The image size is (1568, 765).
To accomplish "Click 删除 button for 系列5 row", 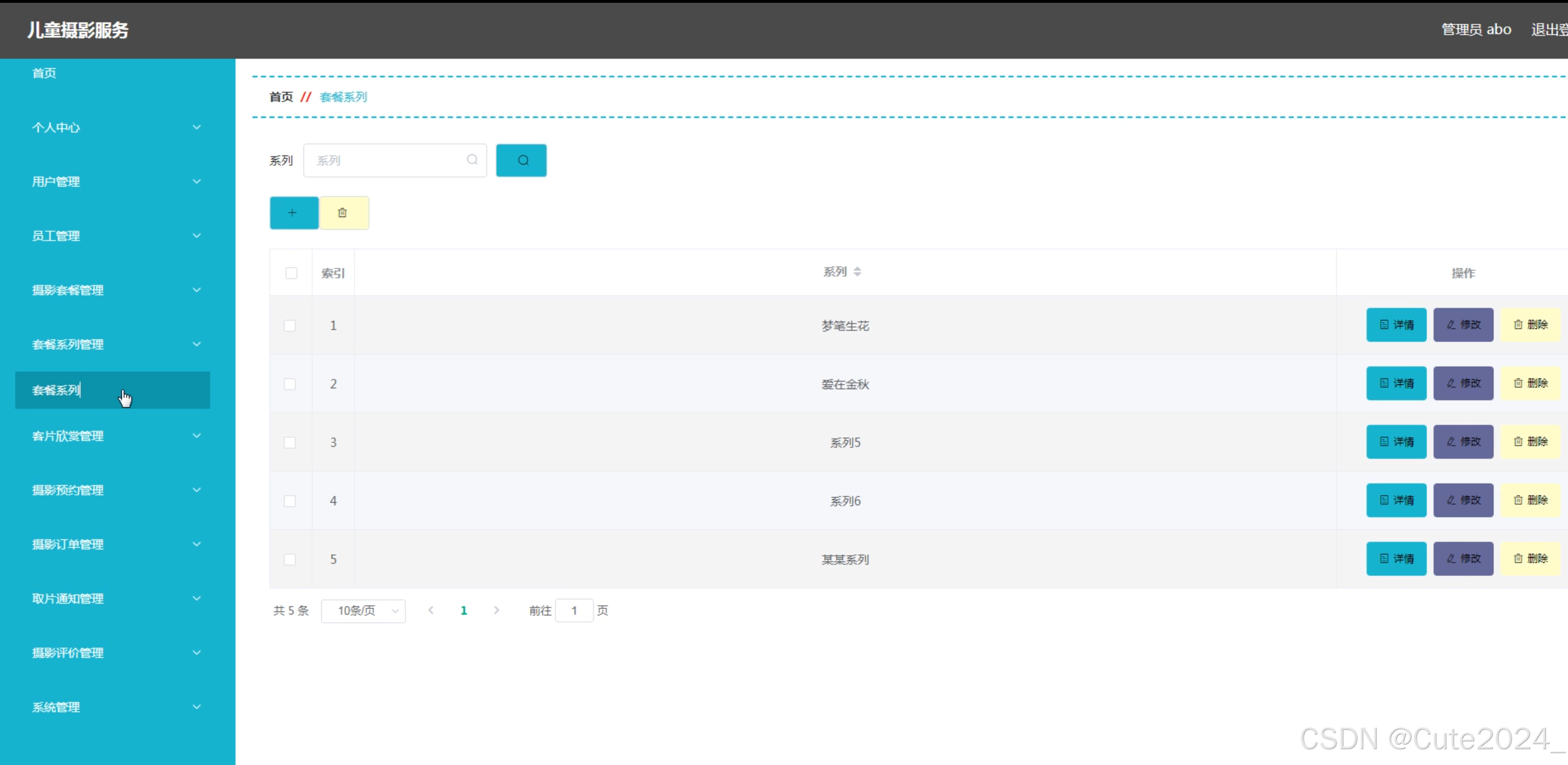I will click(x=1530, y=442).
